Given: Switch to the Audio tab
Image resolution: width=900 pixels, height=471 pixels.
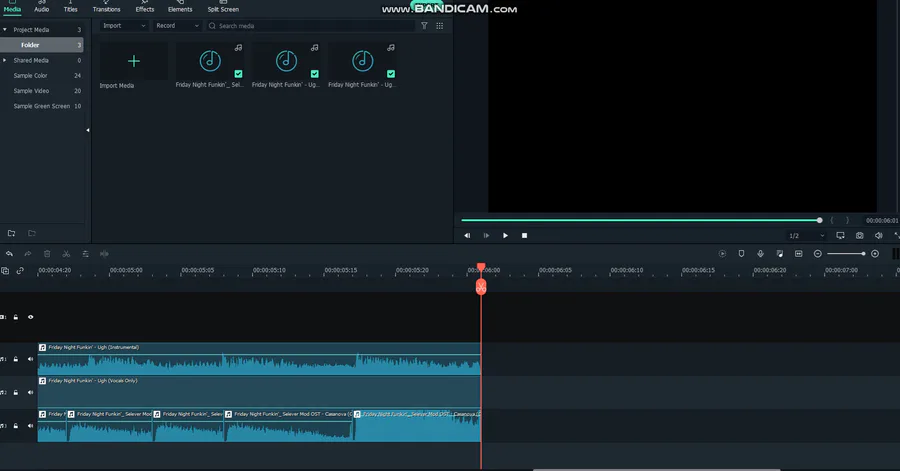Looking at the screenshot, I should 41,7.
